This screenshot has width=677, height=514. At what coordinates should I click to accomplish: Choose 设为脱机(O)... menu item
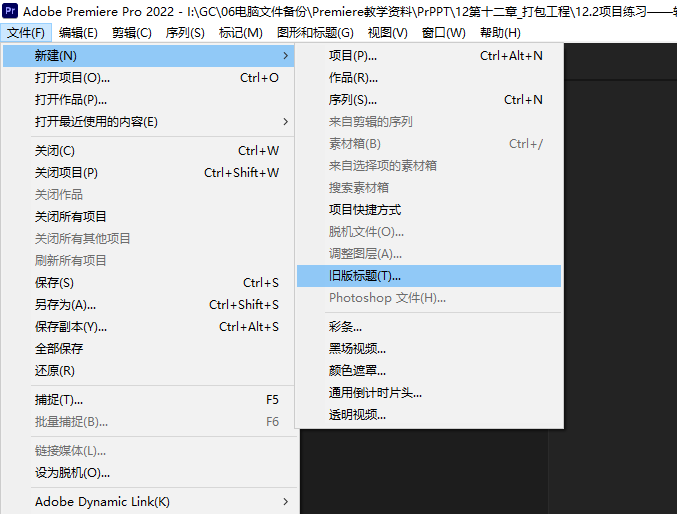pos(72,473)
